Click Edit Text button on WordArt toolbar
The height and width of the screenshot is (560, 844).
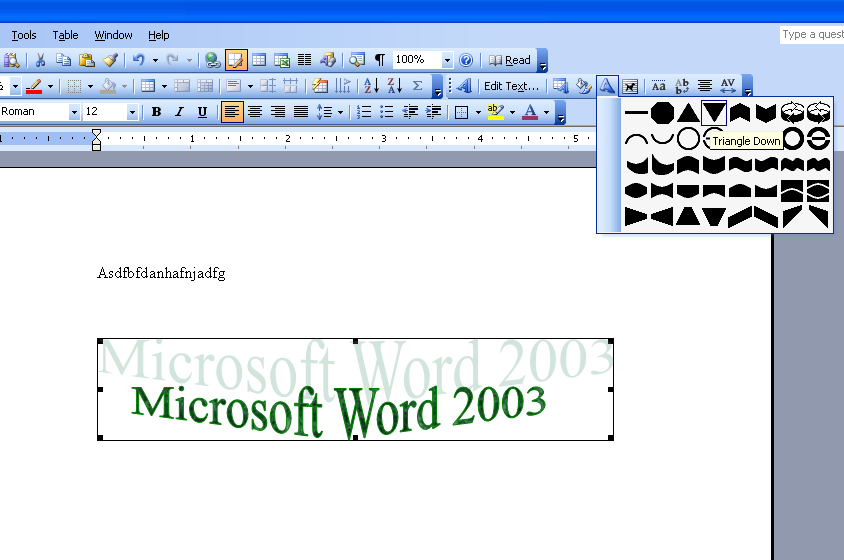(511, 86)
